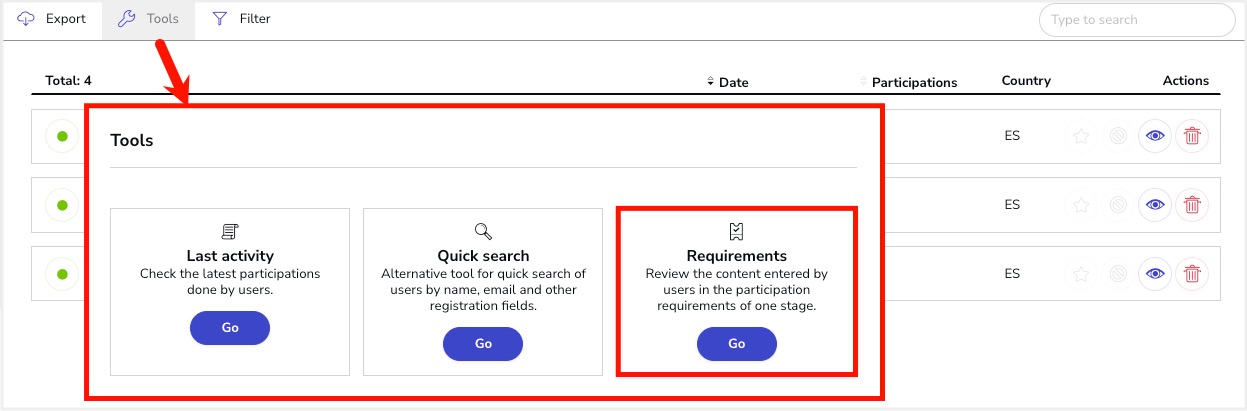Viewport: 1247px width, 411px height.
Task: Open the Tools menu tab
Action: pos(148,19)
